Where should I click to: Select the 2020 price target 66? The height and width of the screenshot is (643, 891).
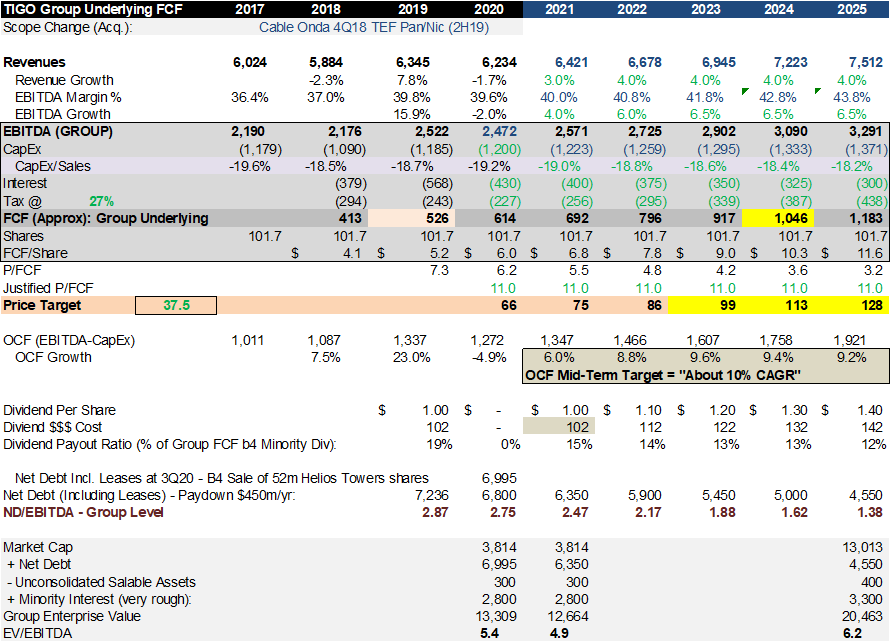tap(509, 305)
